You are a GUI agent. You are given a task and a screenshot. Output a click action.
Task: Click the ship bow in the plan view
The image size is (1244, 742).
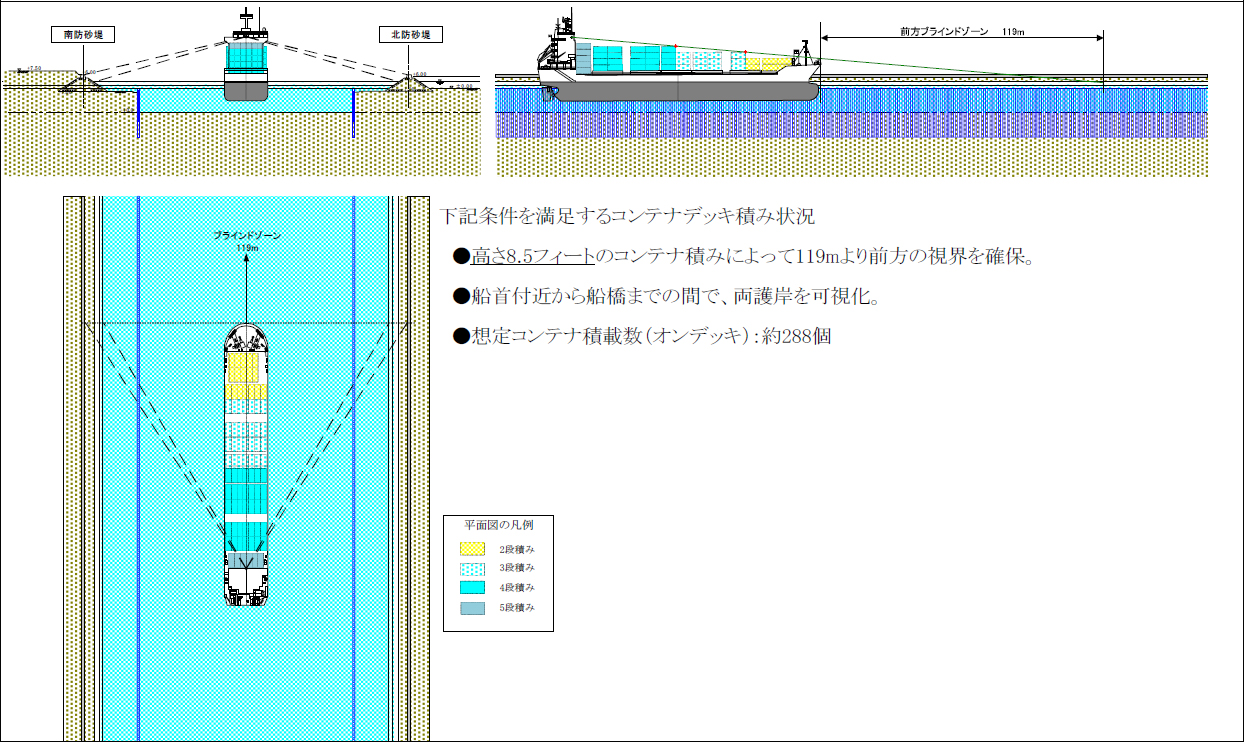(x=246, y=336)
